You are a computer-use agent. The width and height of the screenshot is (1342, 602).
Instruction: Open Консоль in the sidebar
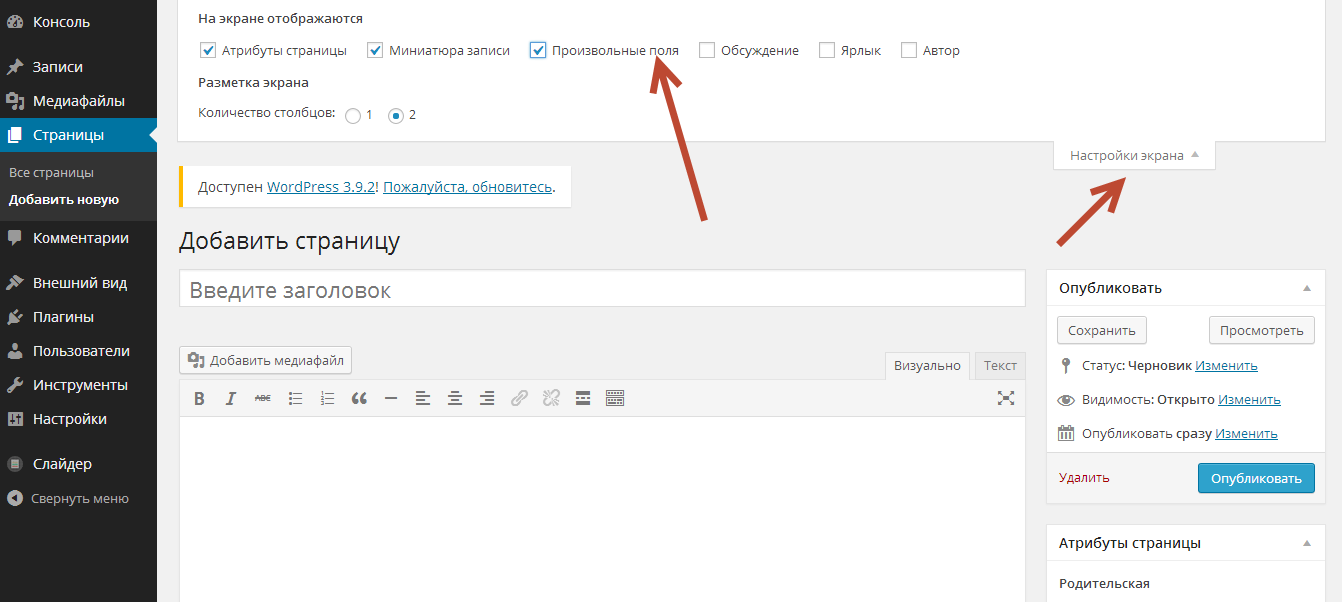(78, 21)
